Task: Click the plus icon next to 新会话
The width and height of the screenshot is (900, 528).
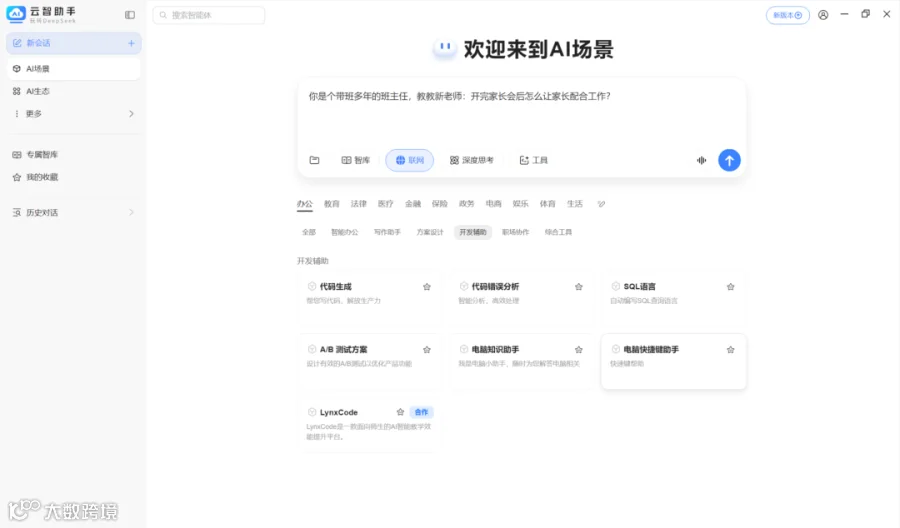Action: click(x=131, y=43)
